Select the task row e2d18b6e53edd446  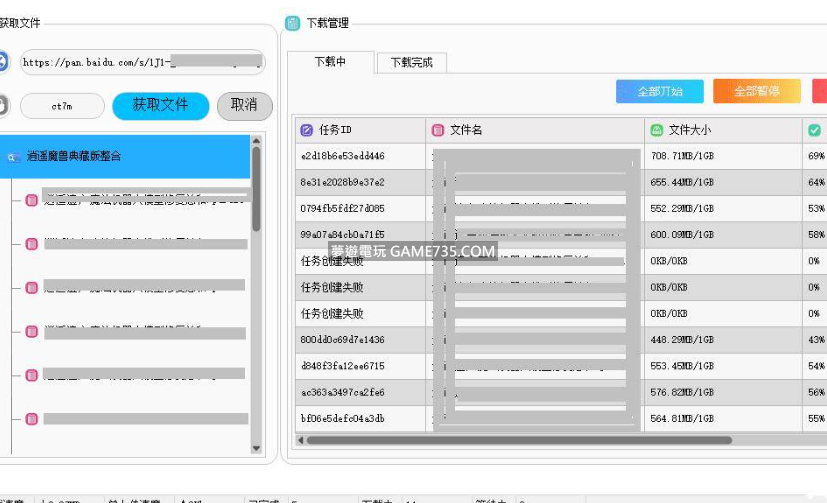342,156
